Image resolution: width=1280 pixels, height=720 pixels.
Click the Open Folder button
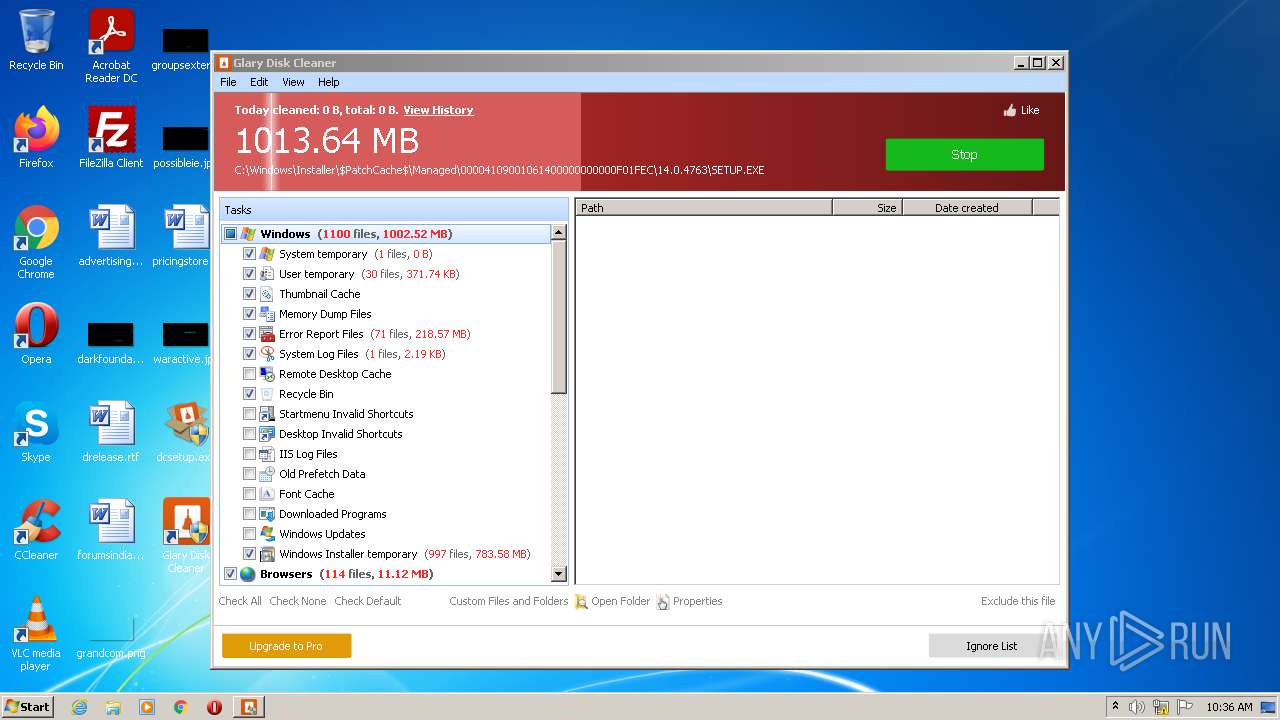click(x=612, y=601)
